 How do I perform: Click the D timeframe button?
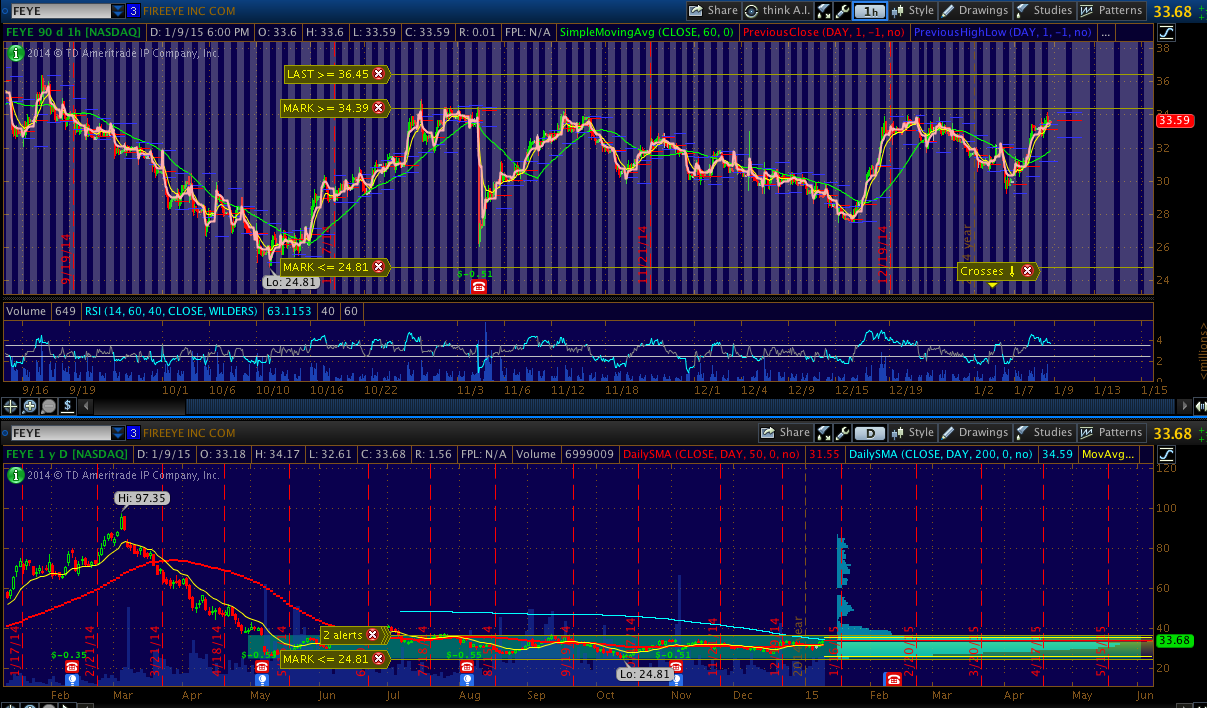[871, 433]
